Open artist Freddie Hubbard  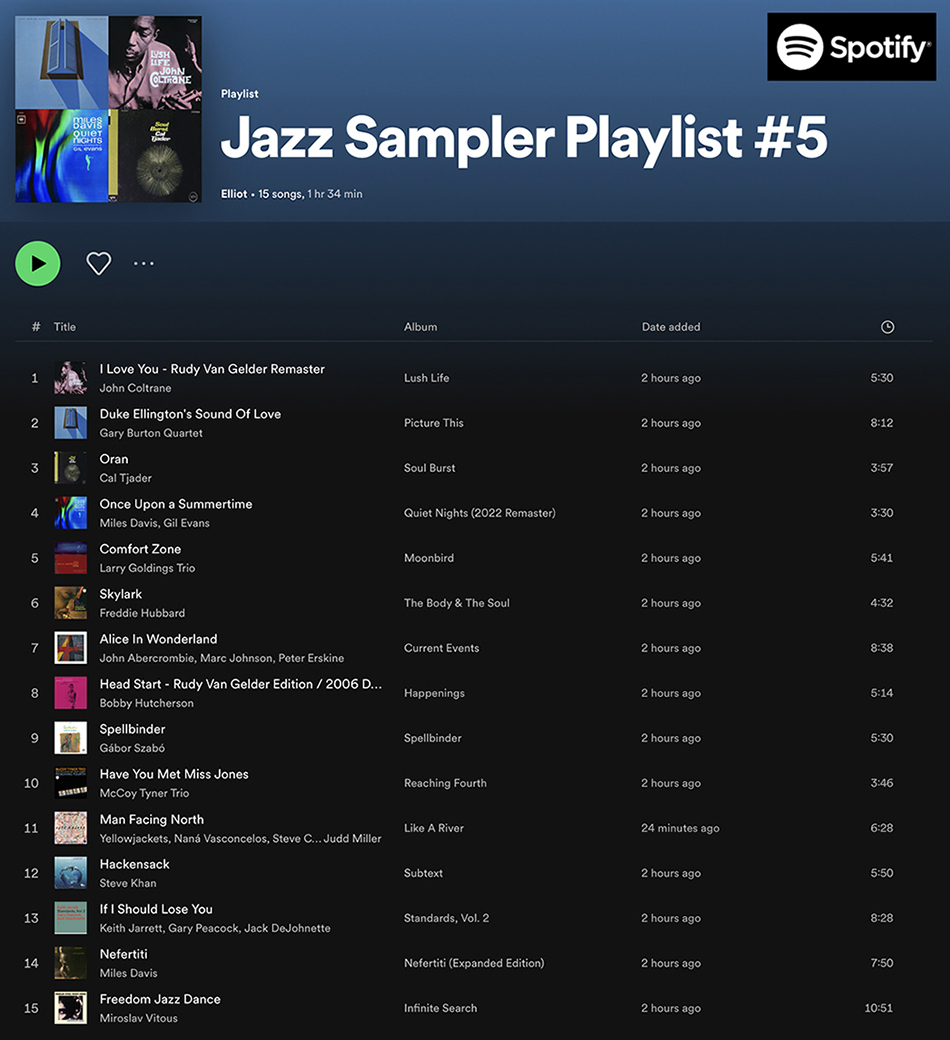(142, 613)
